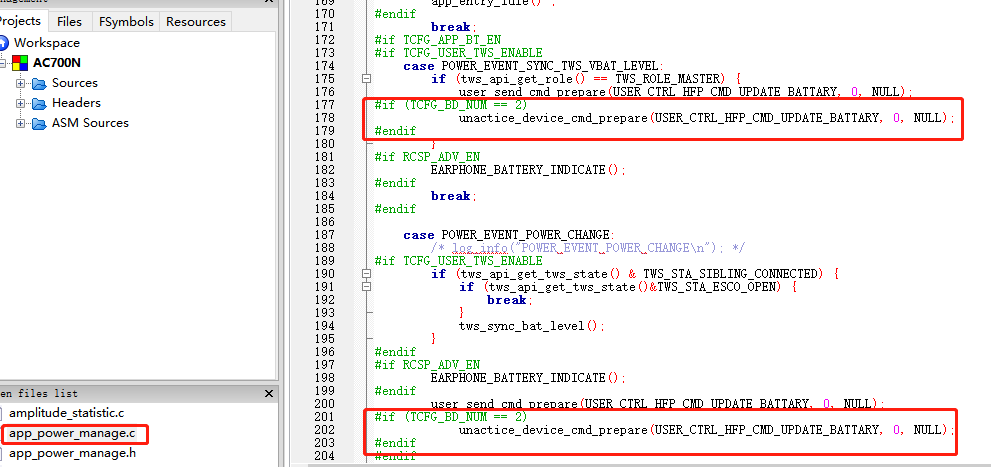
Task: Select the Headers folder icon
Action: point(39,103)
